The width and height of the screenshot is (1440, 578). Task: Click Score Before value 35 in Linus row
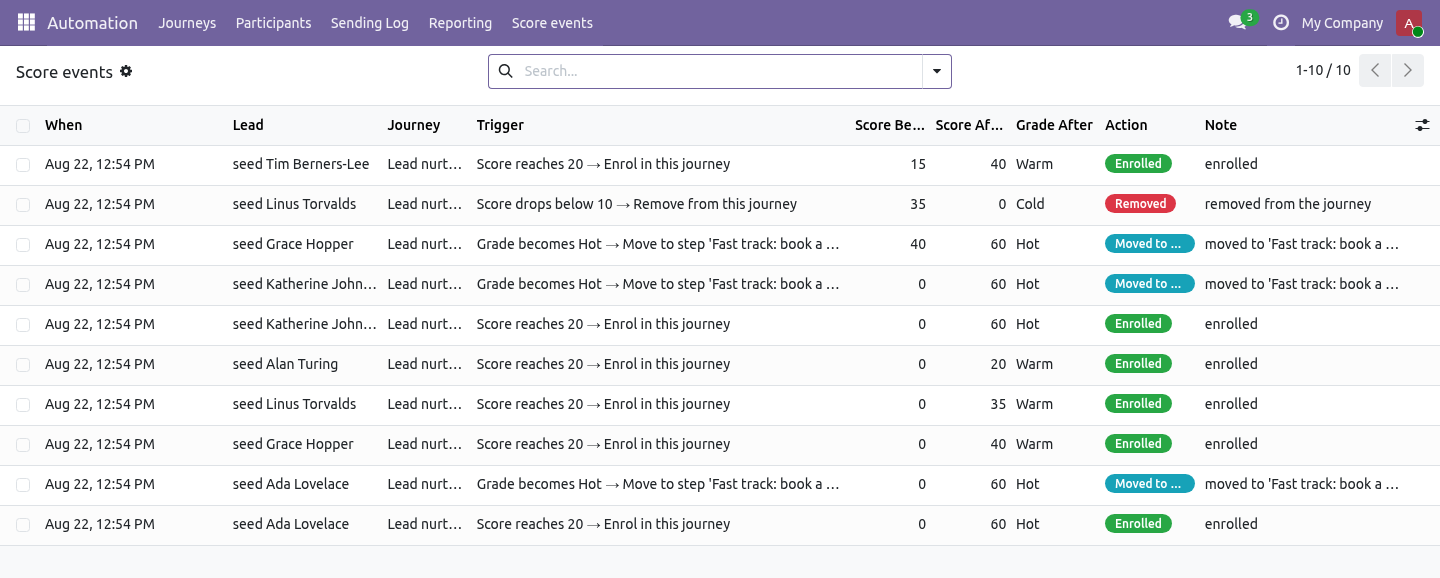pyautogui.click(x=918, y=204)
